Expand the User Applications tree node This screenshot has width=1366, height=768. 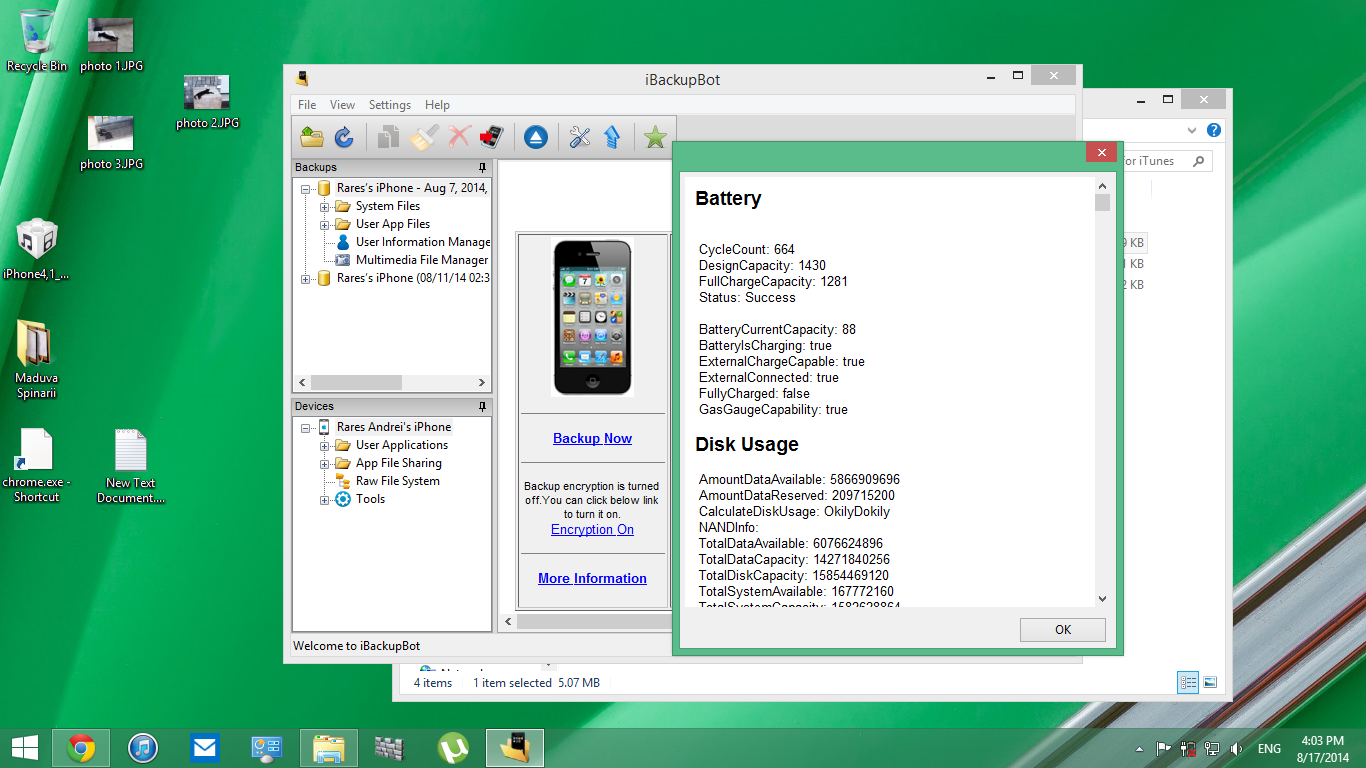(x=325, y=445)
